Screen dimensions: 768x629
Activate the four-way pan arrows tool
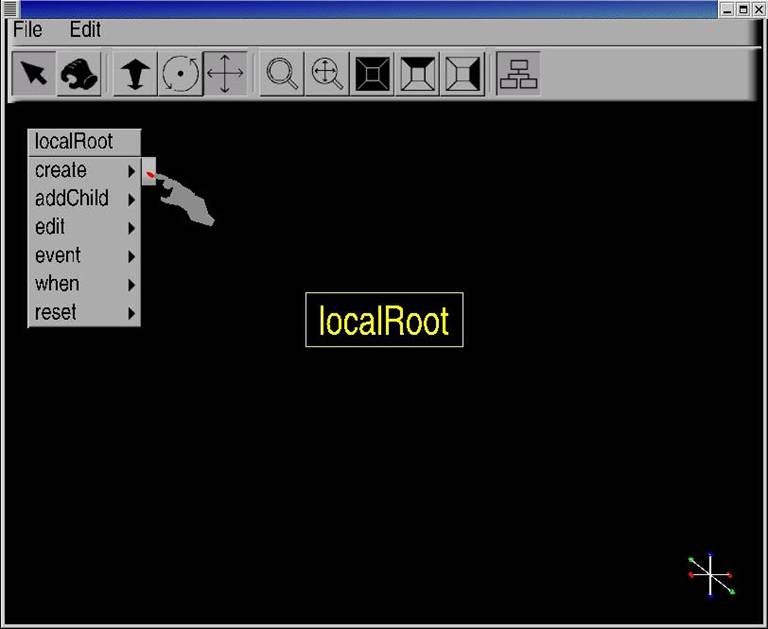coord(225,73)
